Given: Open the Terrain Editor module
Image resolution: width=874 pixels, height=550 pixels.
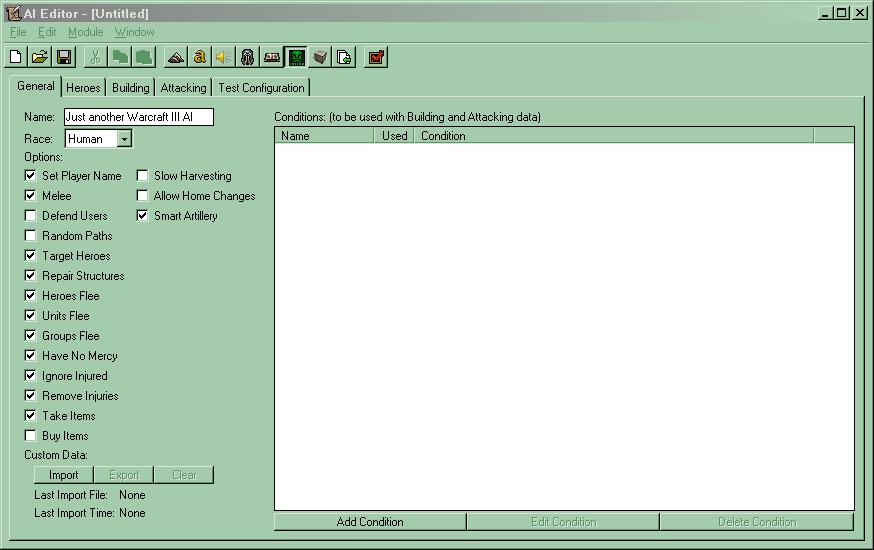Looking at the screenshot, I should [x=176, y=57].
